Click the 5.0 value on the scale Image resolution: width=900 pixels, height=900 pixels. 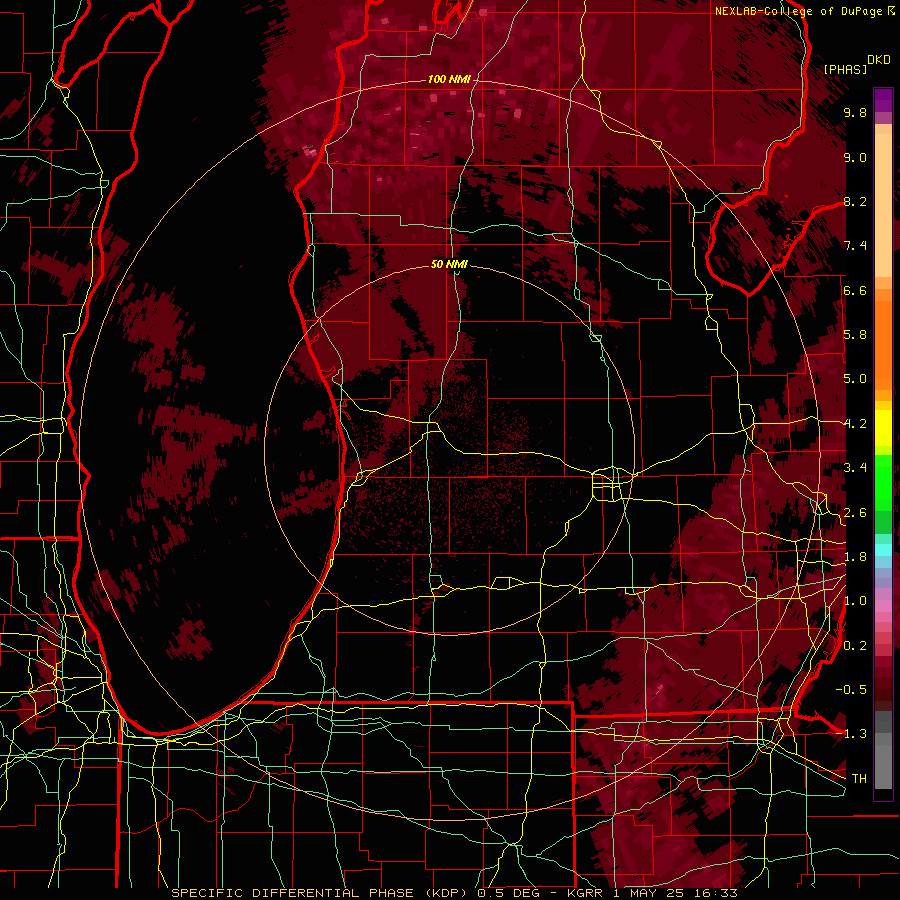pyautogui.click(x=855, y=379)
